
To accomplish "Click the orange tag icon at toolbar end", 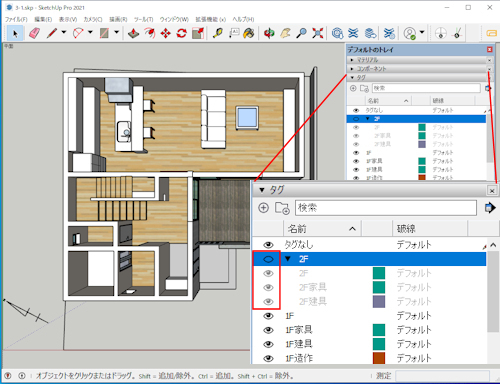I will (492, 33).
